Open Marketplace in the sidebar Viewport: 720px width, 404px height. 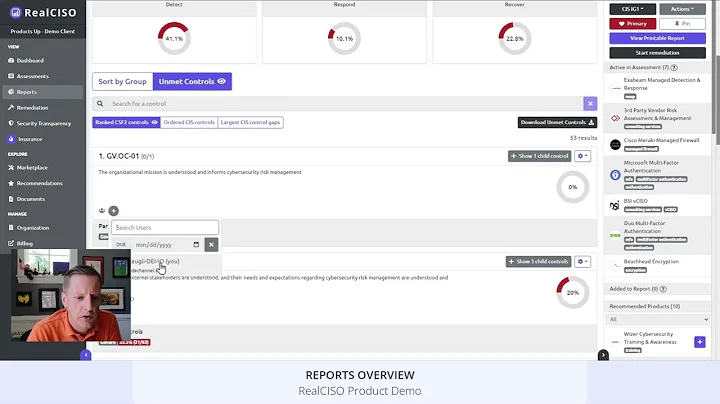(32, 168)
